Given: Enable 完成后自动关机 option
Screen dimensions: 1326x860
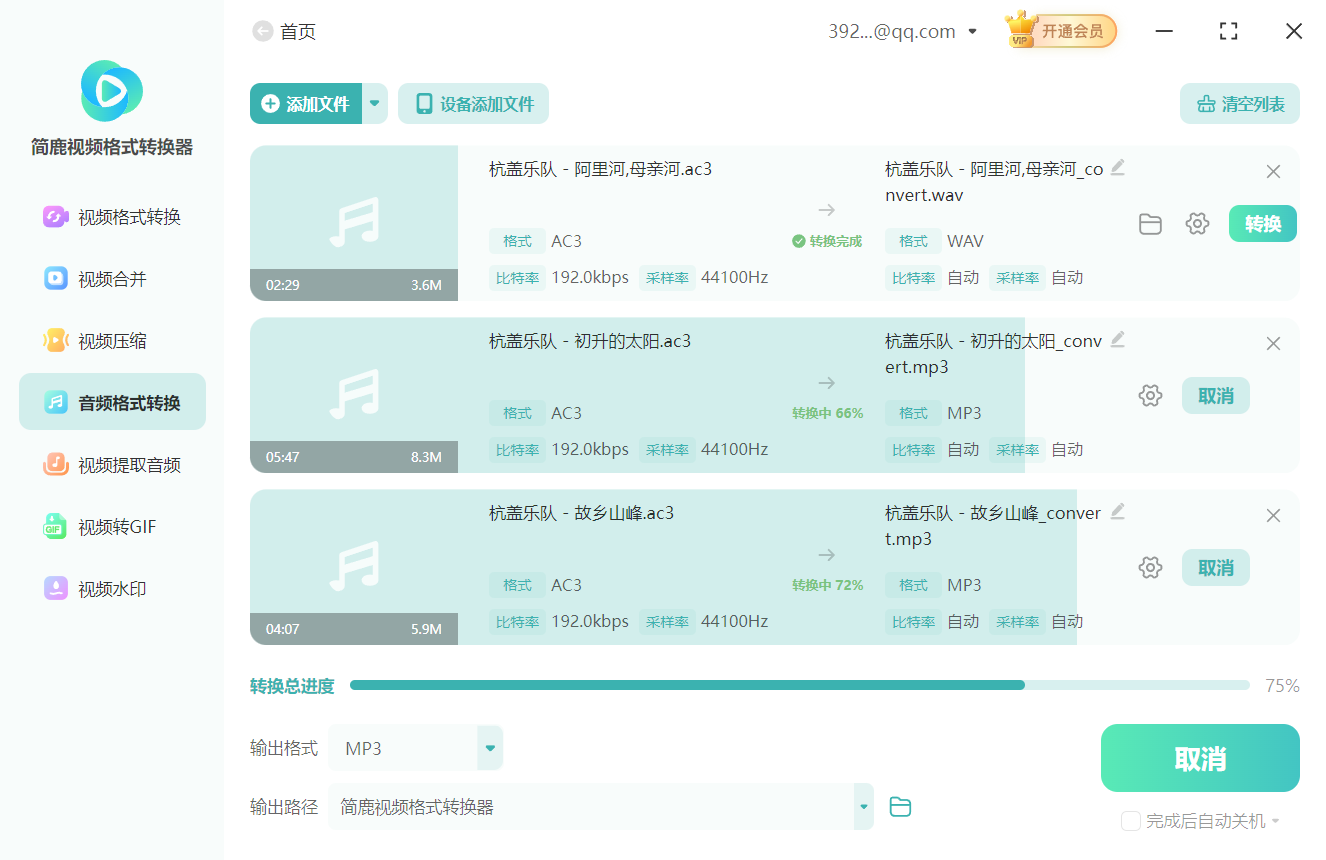Looking at the screenshot, I should click(x=1131, y=820).
